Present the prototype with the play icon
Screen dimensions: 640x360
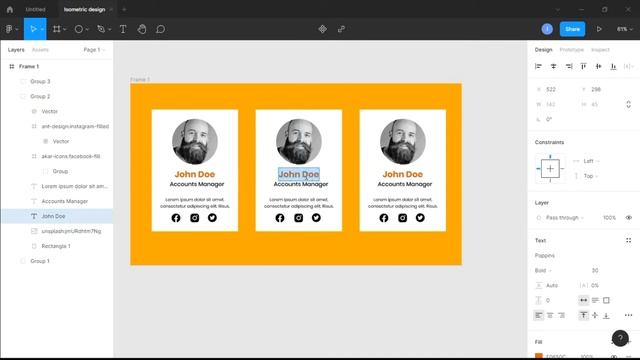[x=599, y=29]
